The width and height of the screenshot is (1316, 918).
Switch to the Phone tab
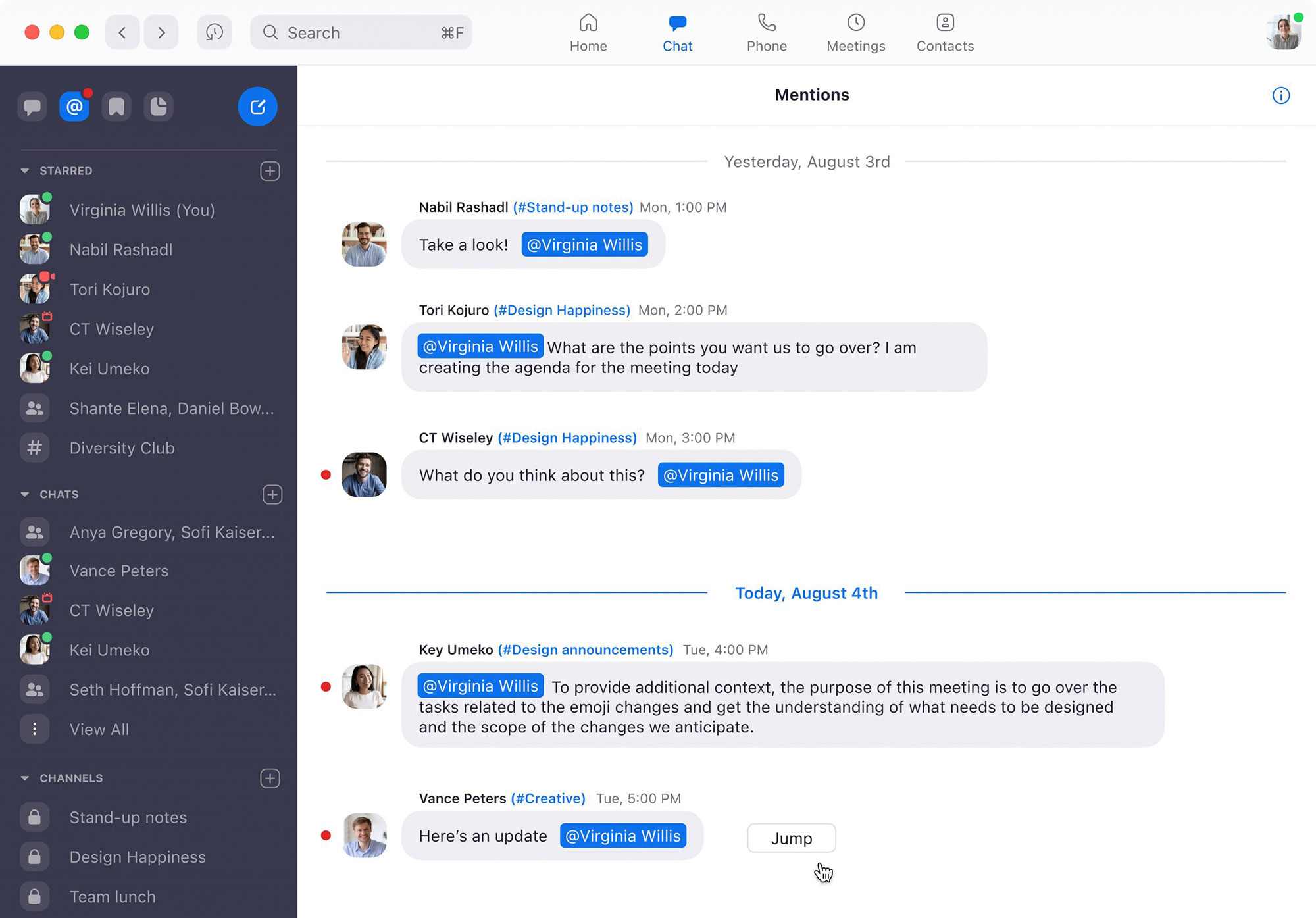point(767,33)
